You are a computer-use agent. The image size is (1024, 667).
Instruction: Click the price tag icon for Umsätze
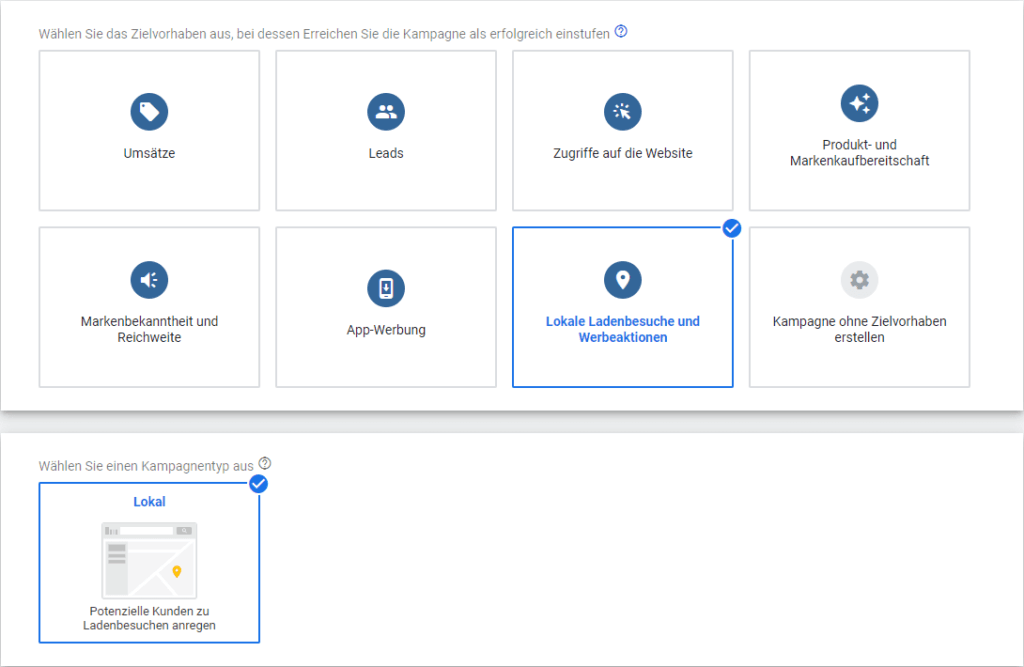[x=149, y=111]
